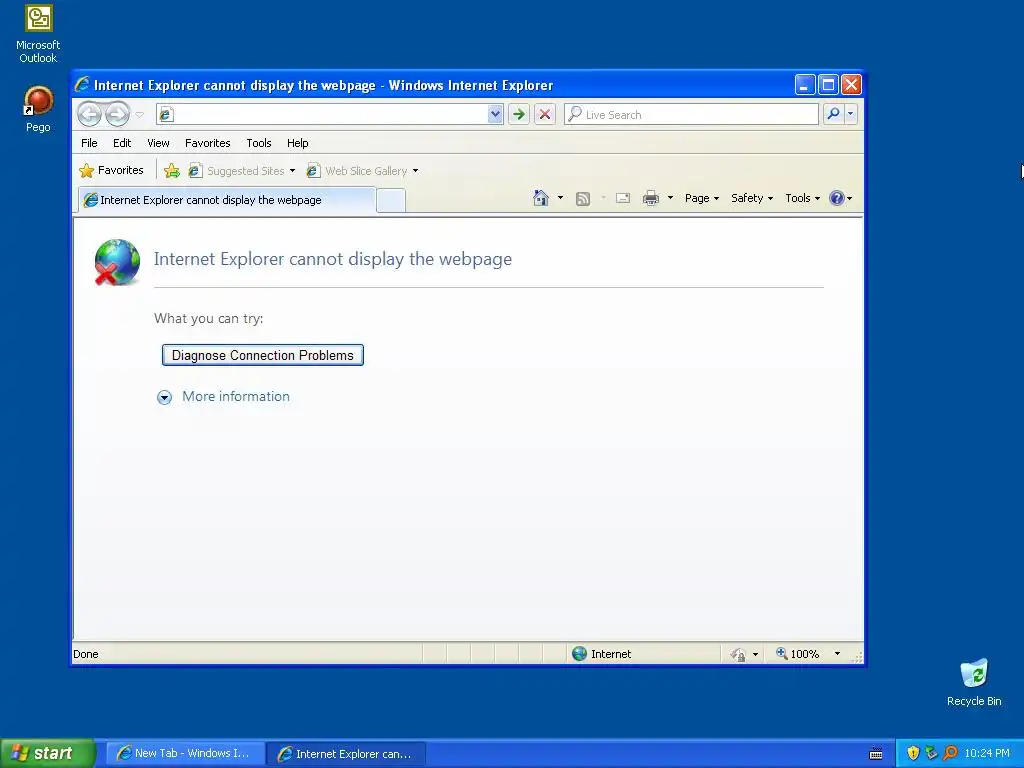Click the green Go arrow button
The height and width of the screenshot is (768, 1024).
[519, 114]
